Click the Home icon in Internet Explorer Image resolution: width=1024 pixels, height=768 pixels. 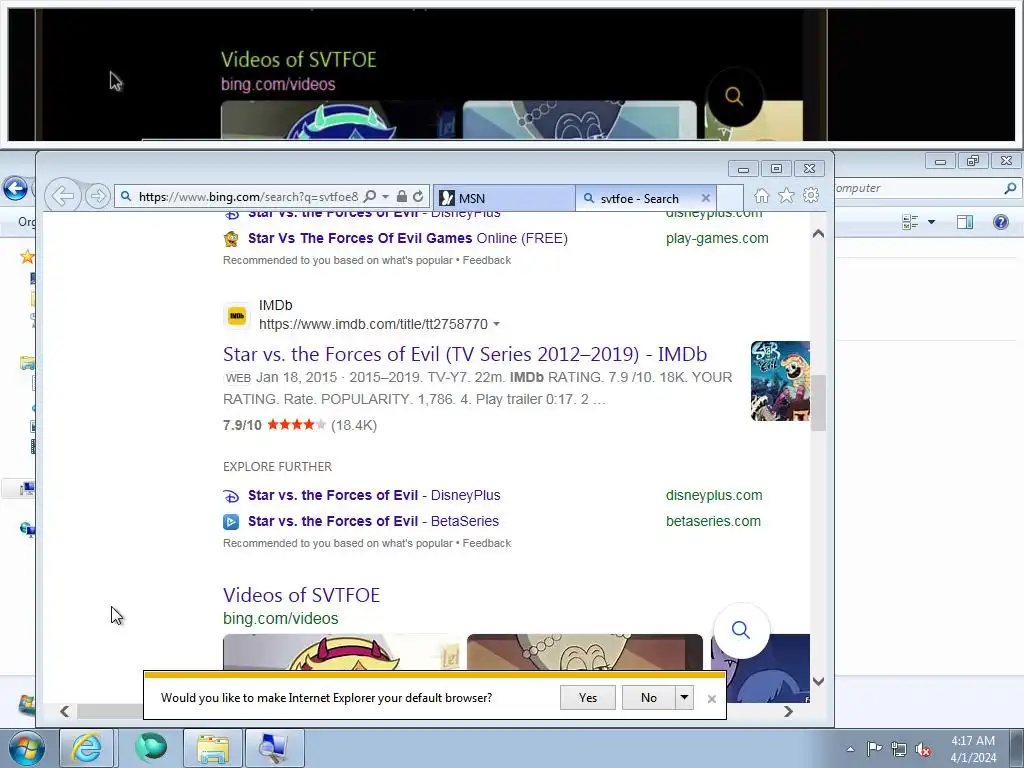[x=761, y=195]
